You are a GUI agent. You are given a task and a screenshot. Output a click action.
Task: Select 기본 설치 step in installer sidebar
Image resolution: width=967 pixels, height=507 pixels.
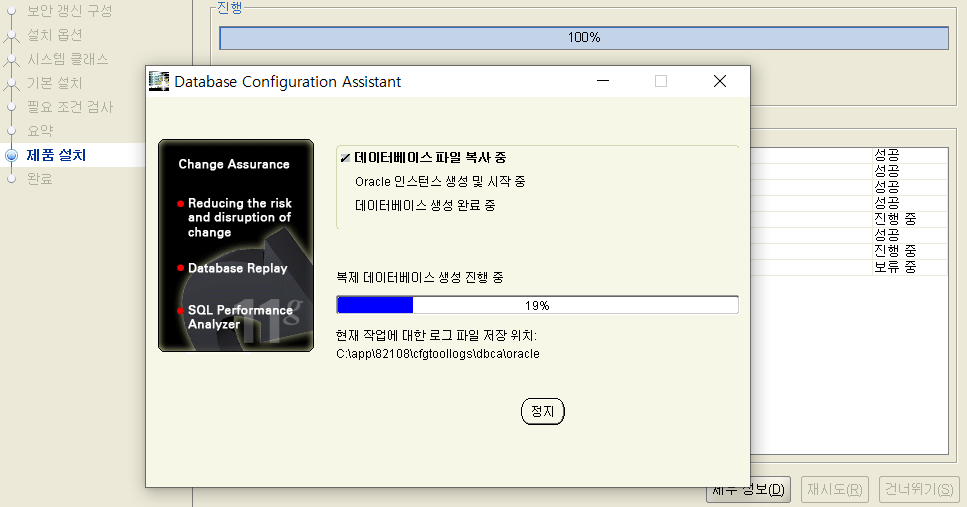pyautogui.click(x=54, y=83)
